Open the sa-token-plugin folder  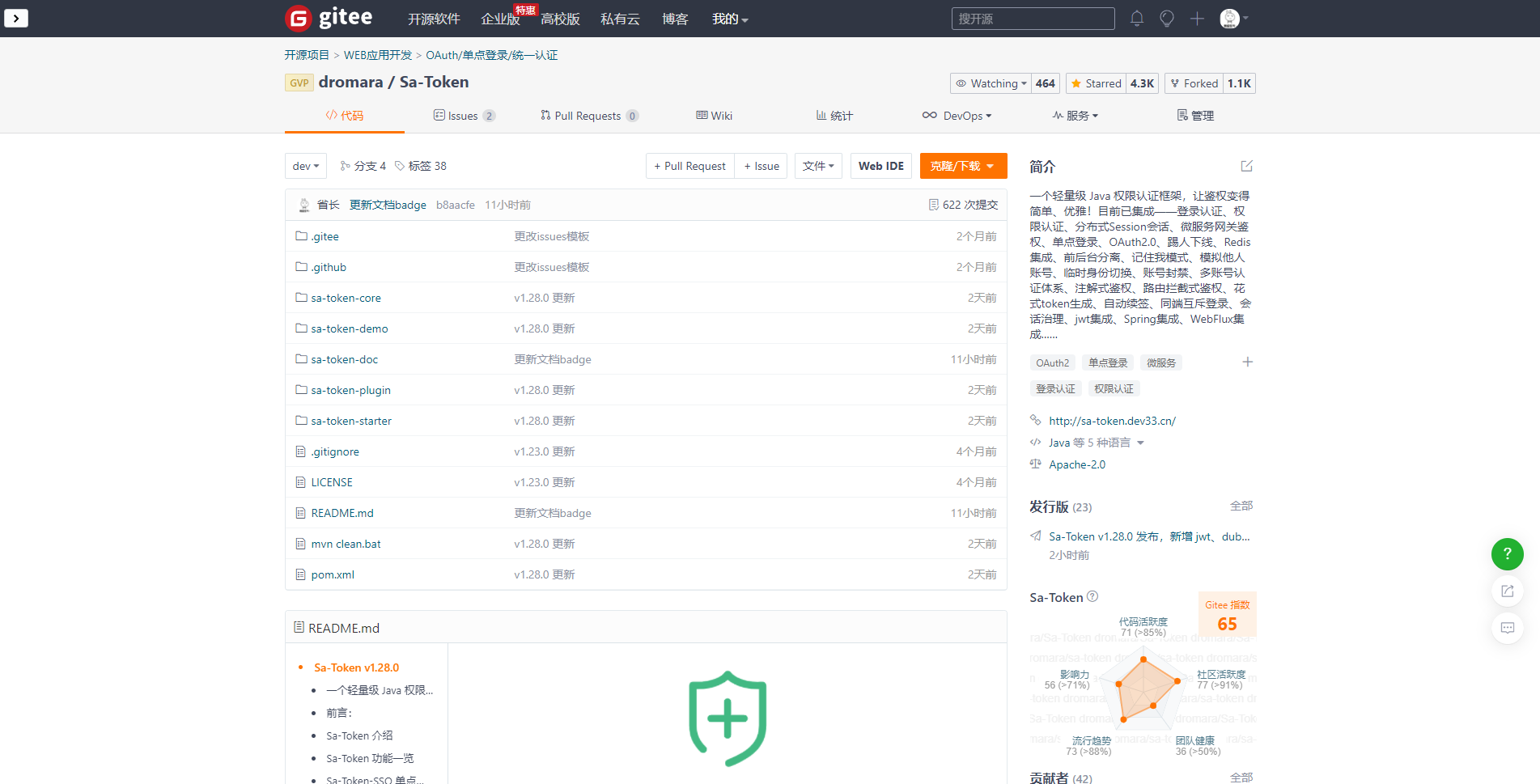click(x=351, y=390)
